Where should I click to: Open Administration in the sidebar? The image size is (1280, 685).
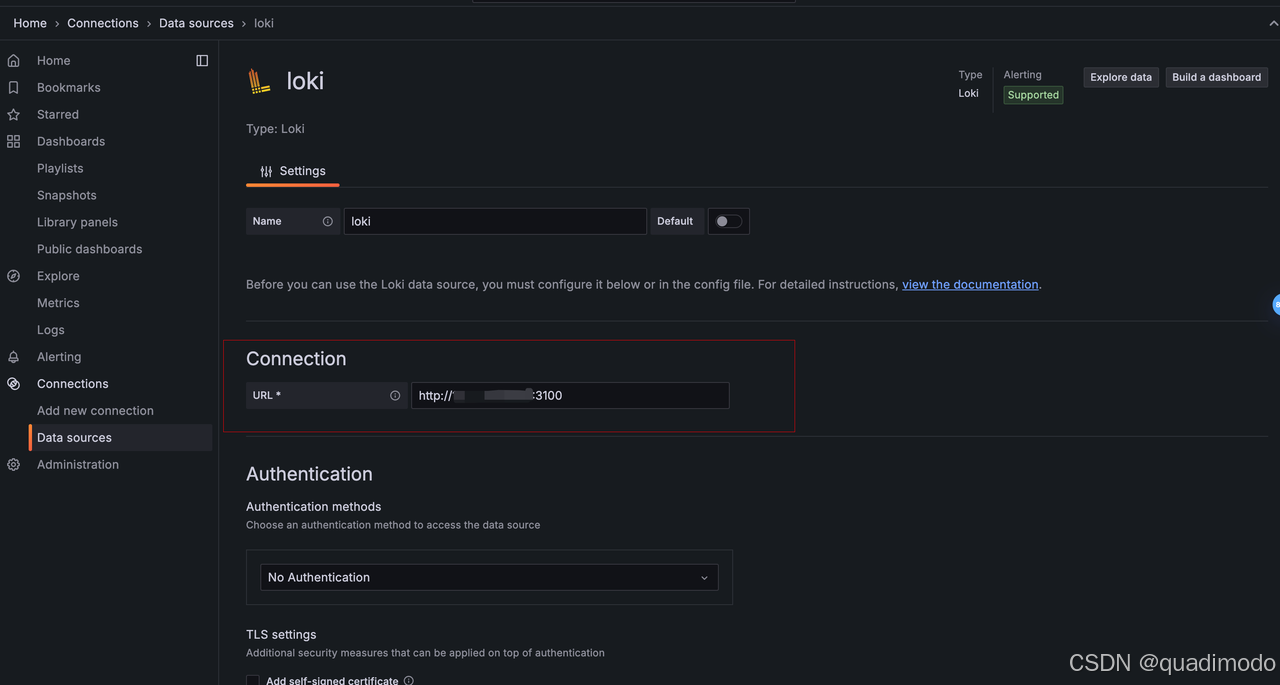tap(78, 465)
